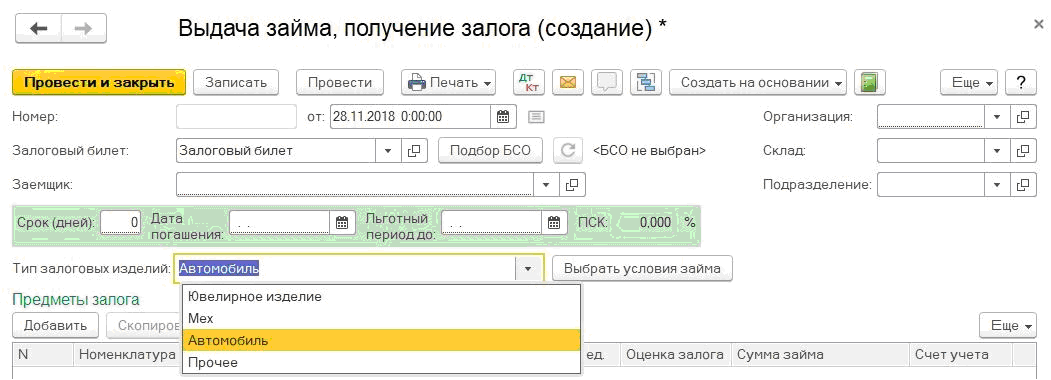Image resolution: width=1051 pixels, height=380 pixels.
Task: Close the document form with X
Action: coord(1039,24)
